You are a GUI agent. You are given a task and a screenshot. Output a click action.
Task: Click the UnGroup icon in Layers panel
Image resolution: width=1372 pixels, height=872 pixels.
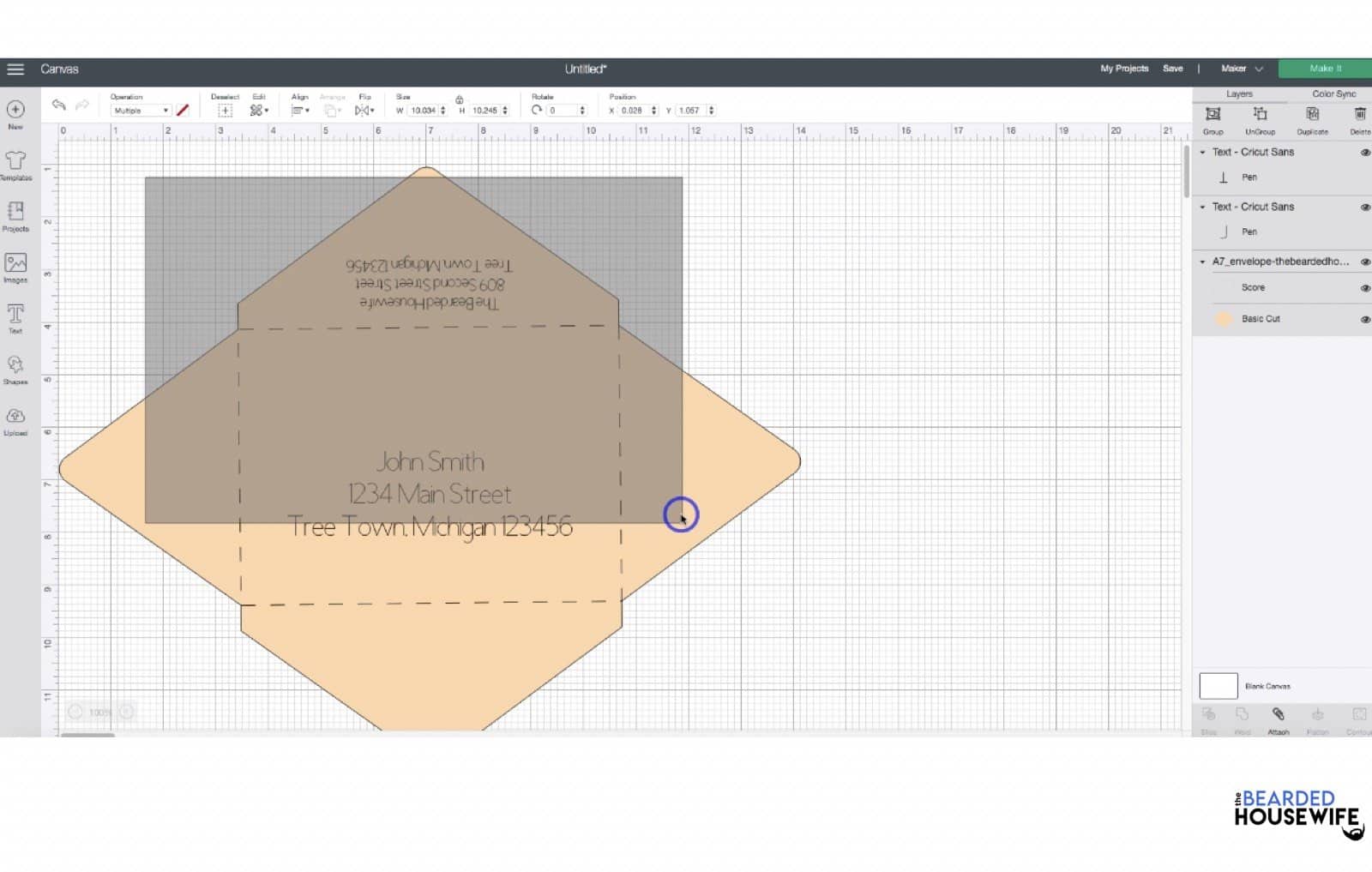1260,120
